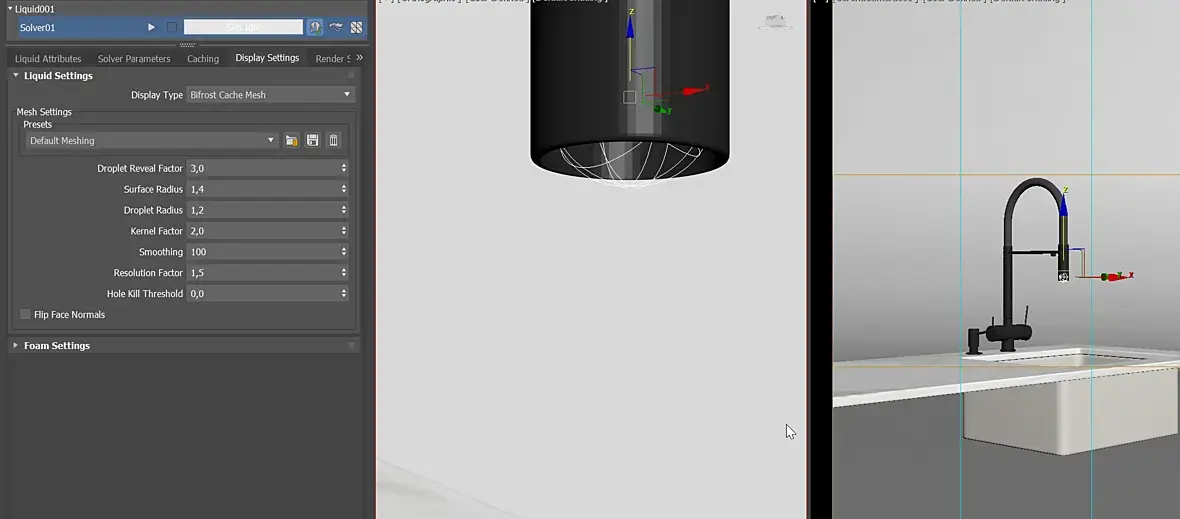
Task: Show more tabs with double chevron
Action: 360,57
